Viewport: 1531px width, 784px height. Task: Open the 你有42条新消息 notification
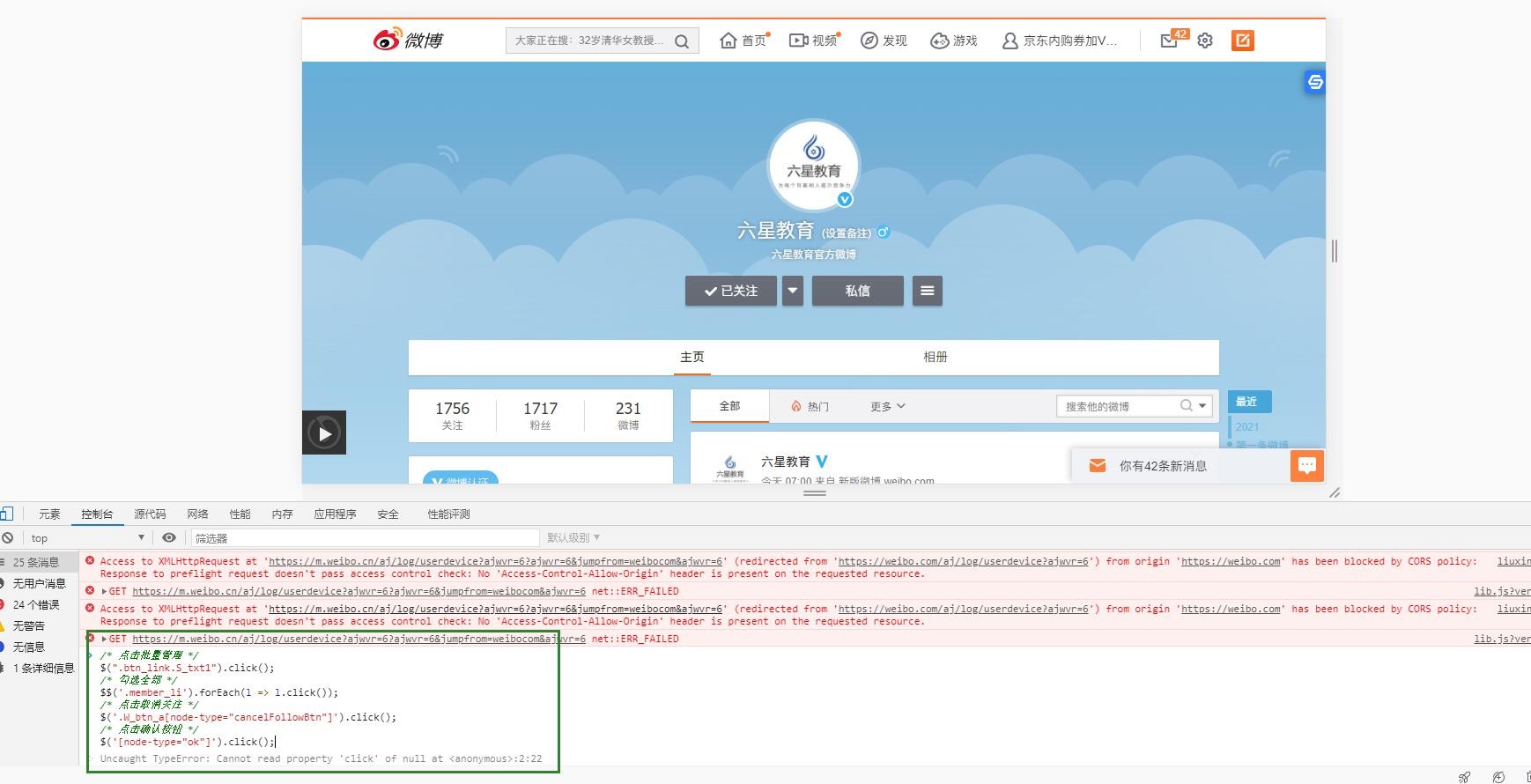point(1163,466)
